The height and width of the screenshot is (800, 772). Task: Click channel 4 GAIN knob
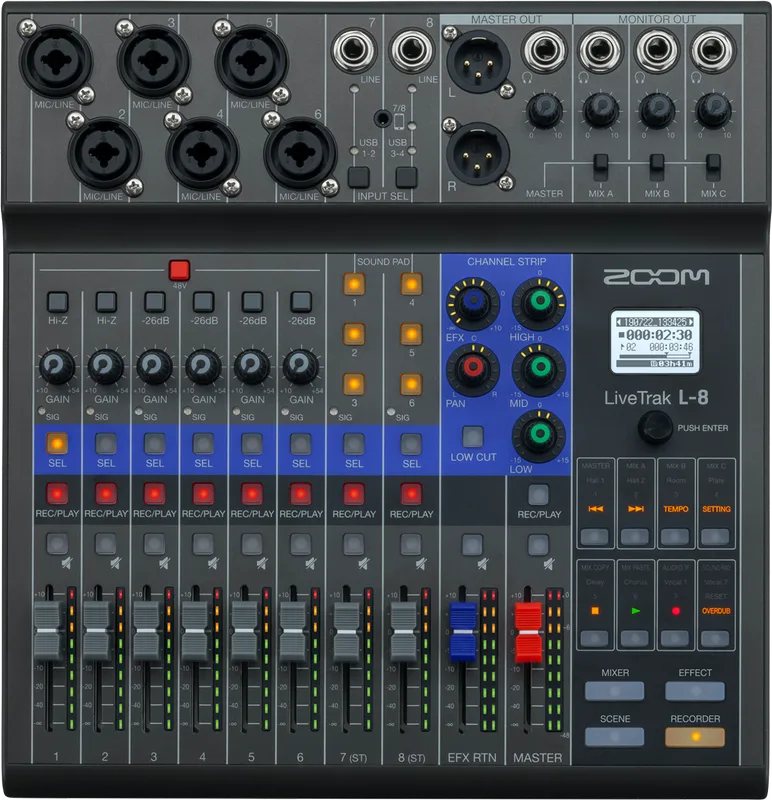coord(203,366)
